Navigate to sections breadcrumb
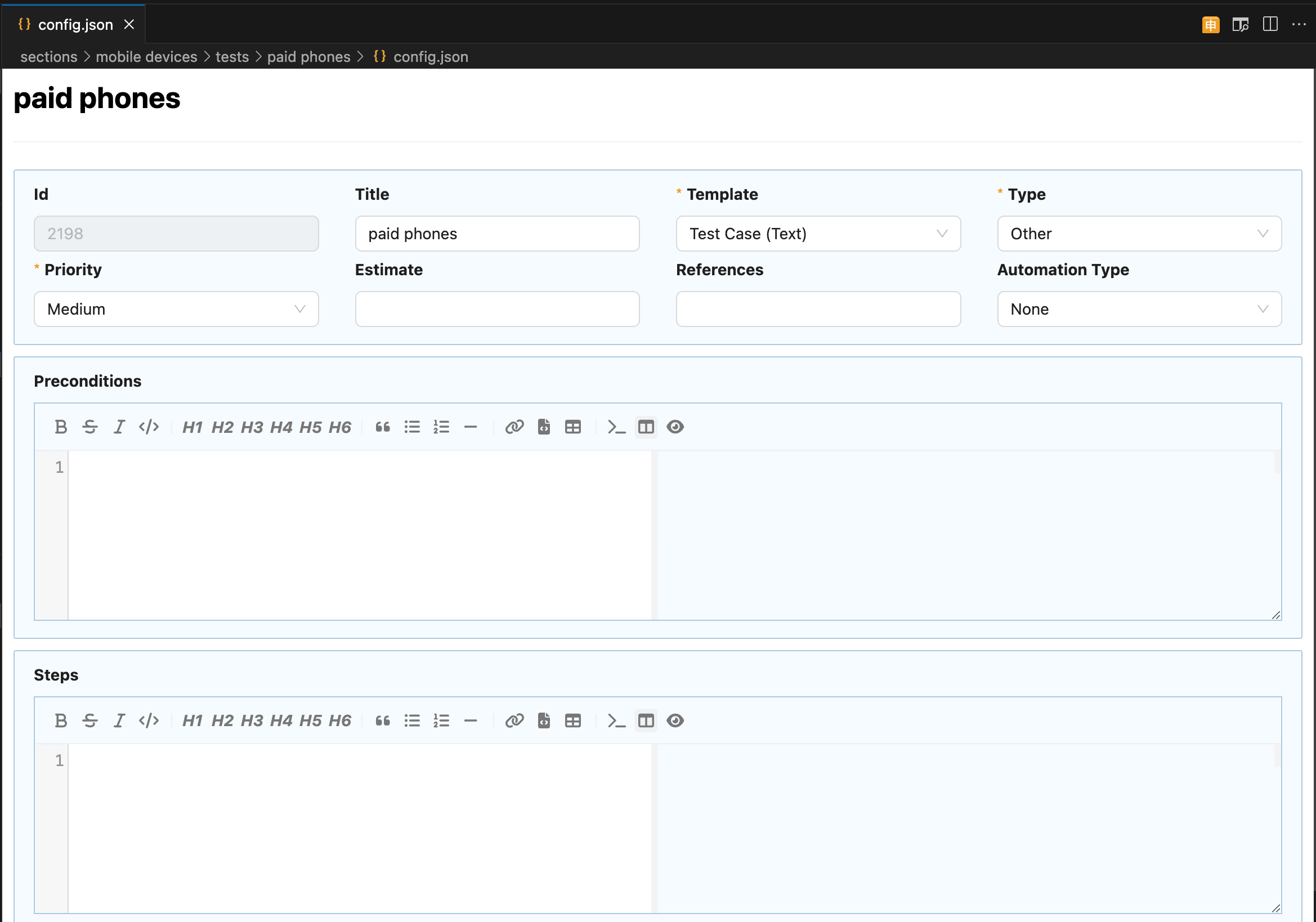Viewport: 1316px width, 922px height. click(x=49, y=57)
